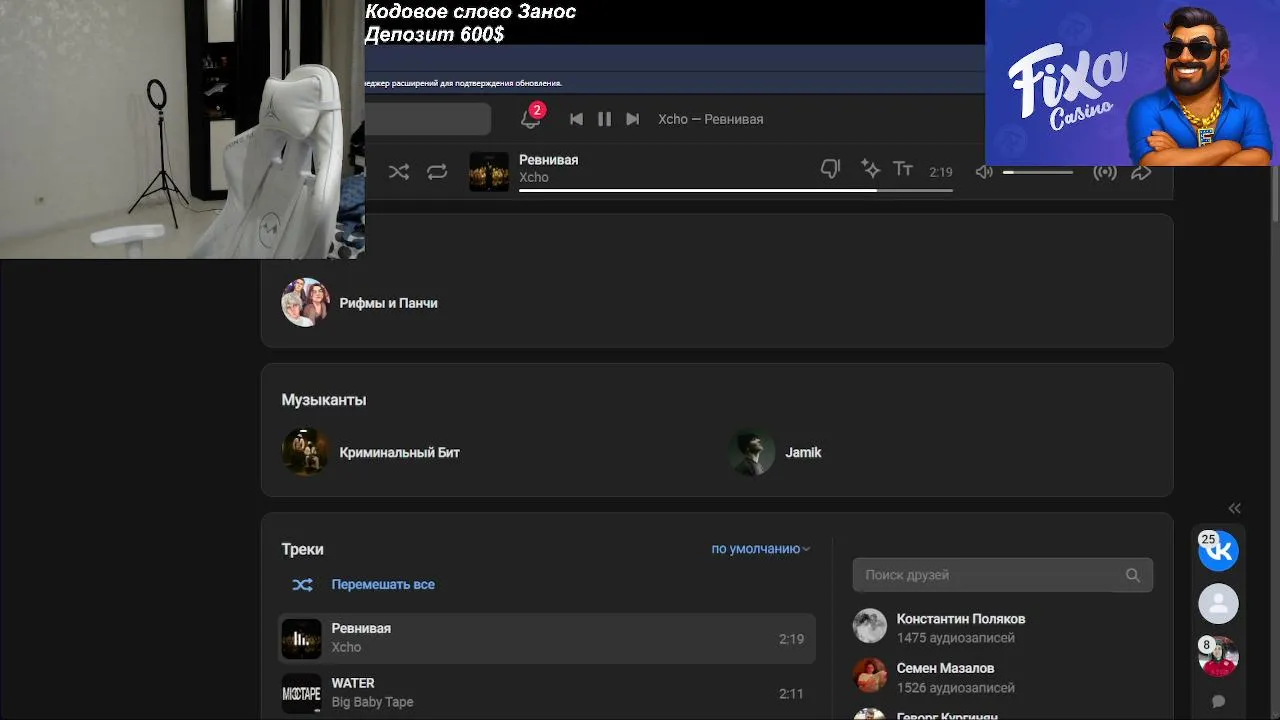Share the current track
Screen dimensions: 1280x720
click(1141, 172)
